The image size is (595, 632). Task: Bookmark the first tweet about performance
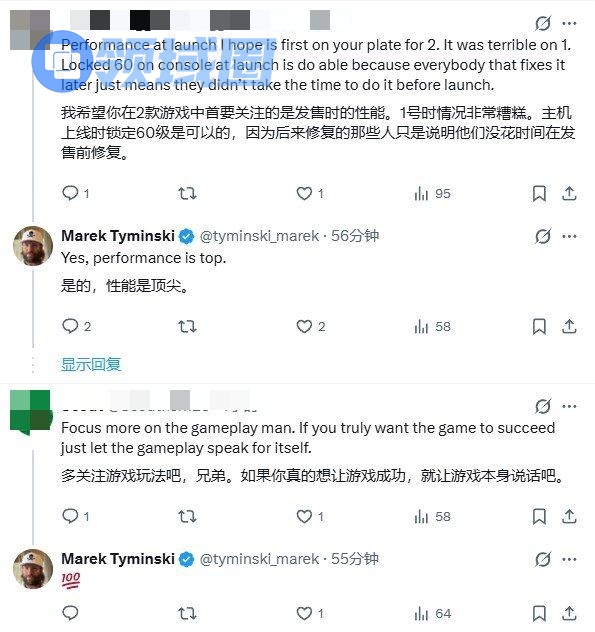pos(539,194)
